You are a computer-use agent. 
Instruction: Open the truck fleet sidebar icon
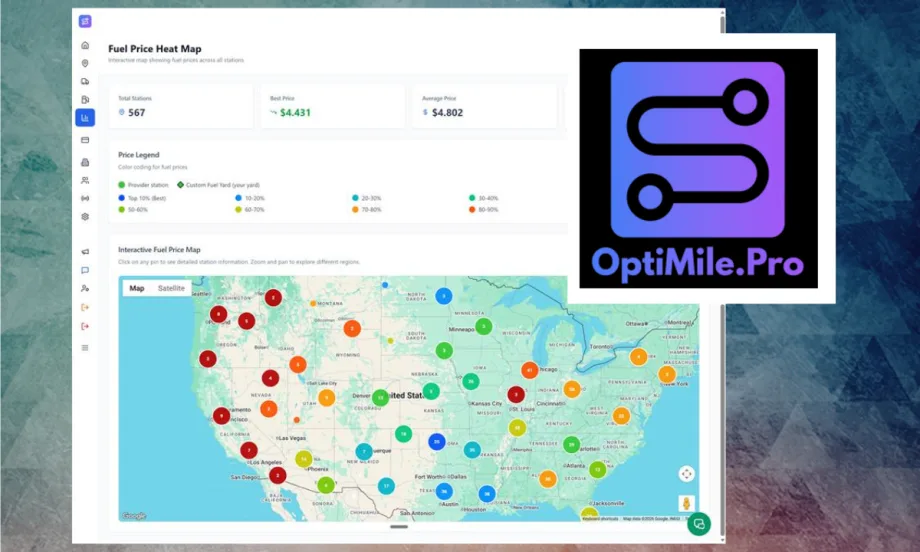click(85, 82)
